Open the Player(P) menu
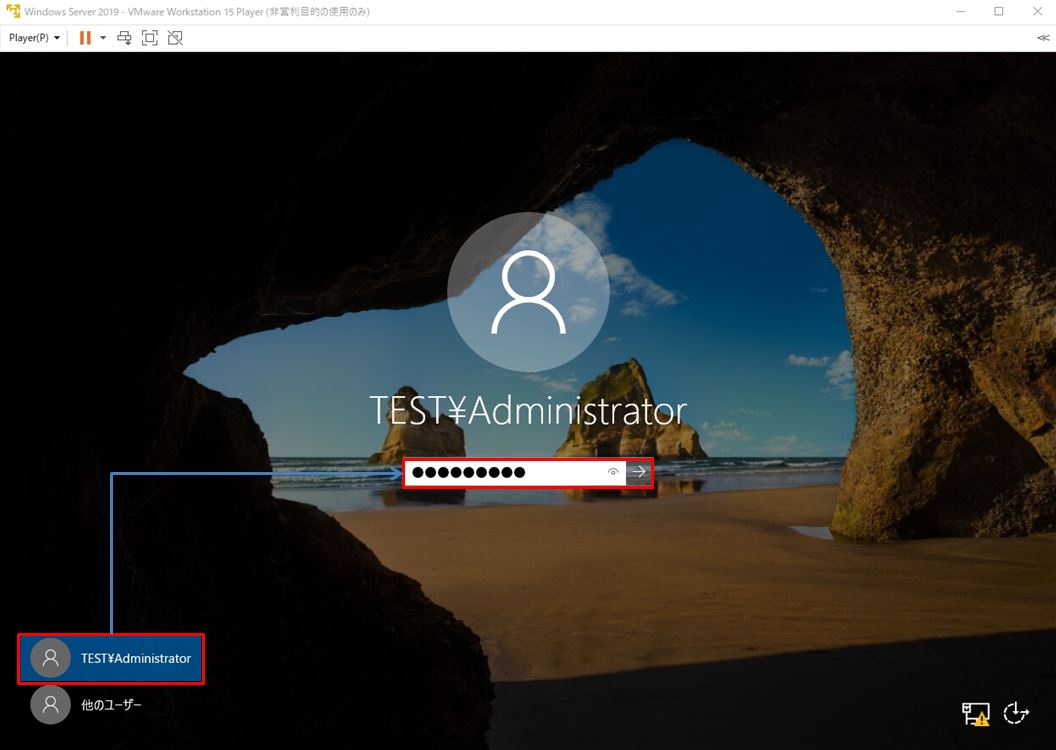Image resolution: width=1056 pixels, height=750 pixels. (34, 38)
